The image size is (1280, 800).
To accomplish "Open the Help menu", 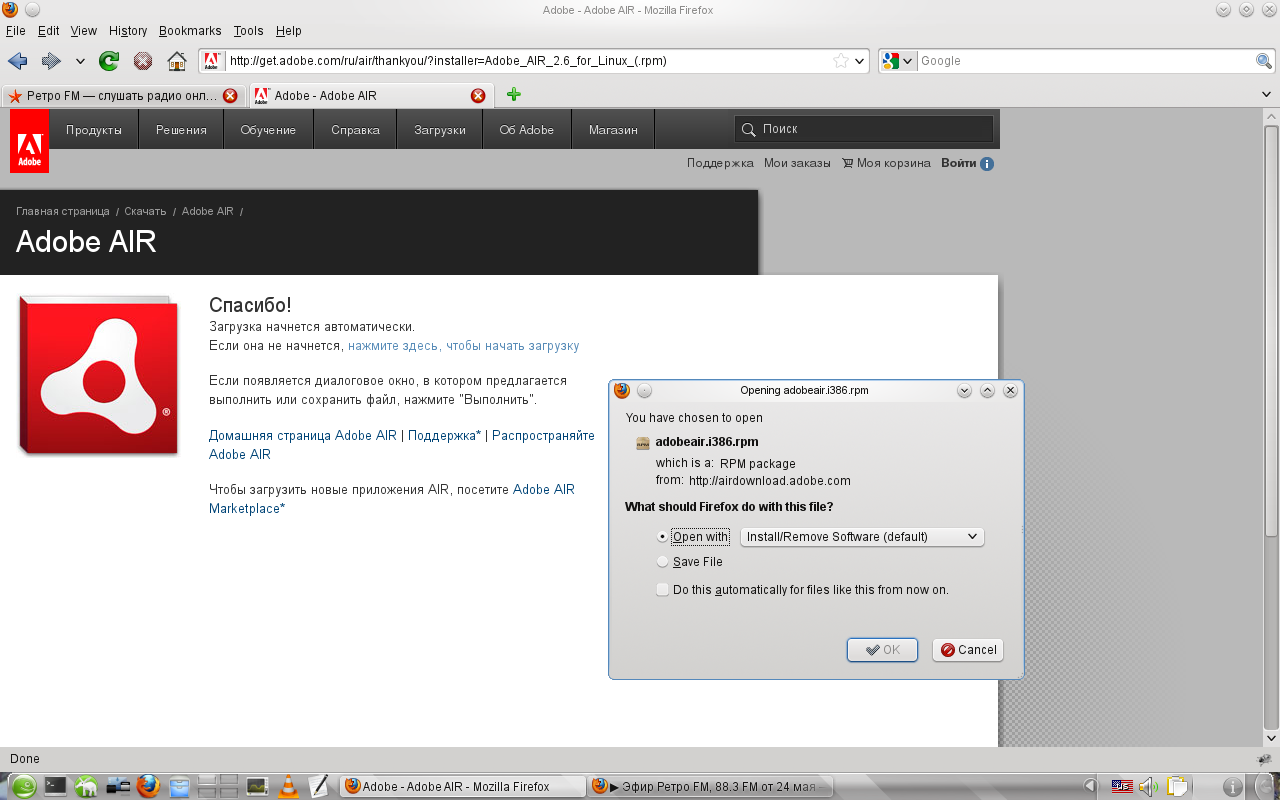I will (289, 31).
